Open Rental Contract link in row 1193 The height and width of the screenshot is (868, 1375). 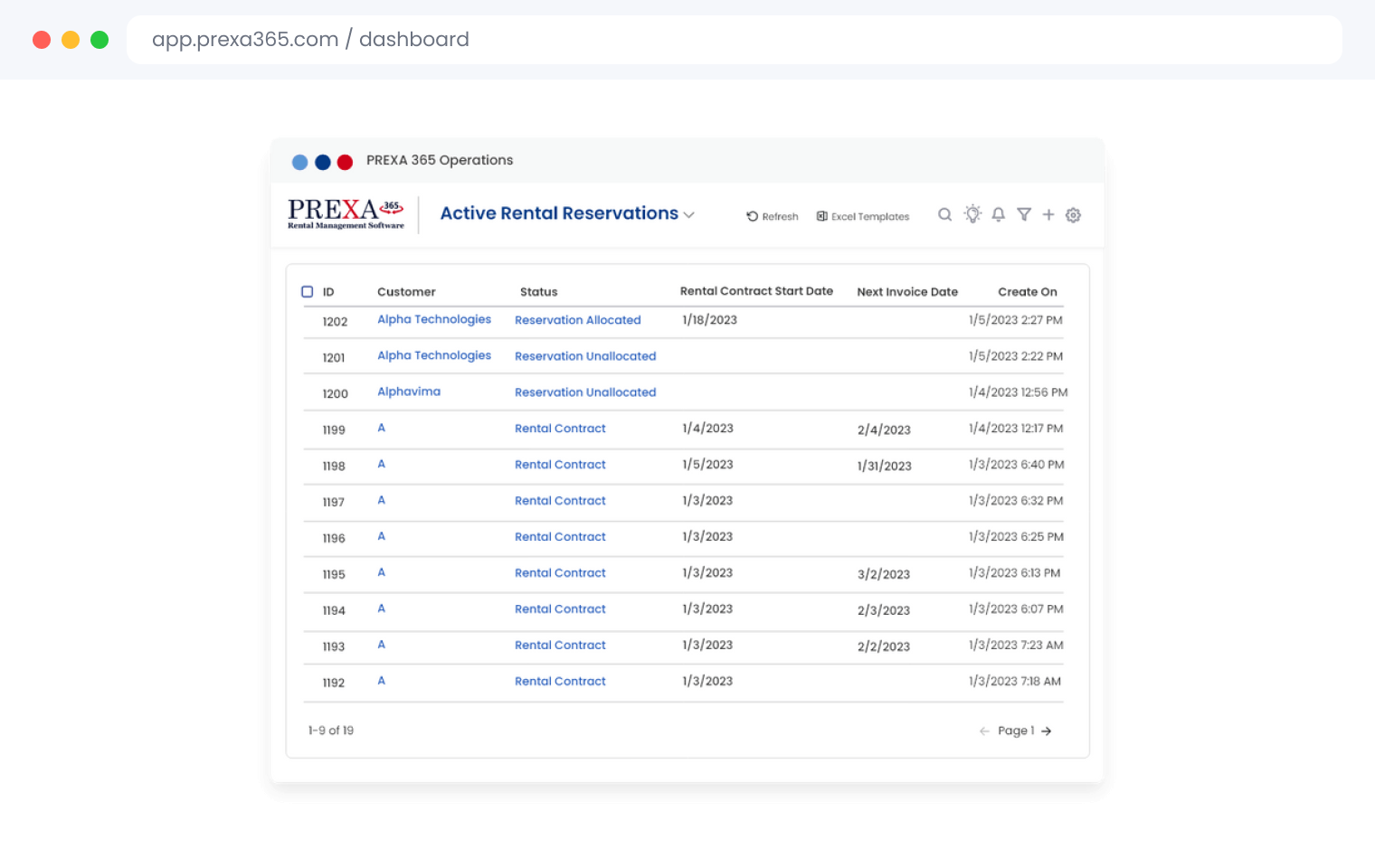pyautogui.click(x=560, y=646)
